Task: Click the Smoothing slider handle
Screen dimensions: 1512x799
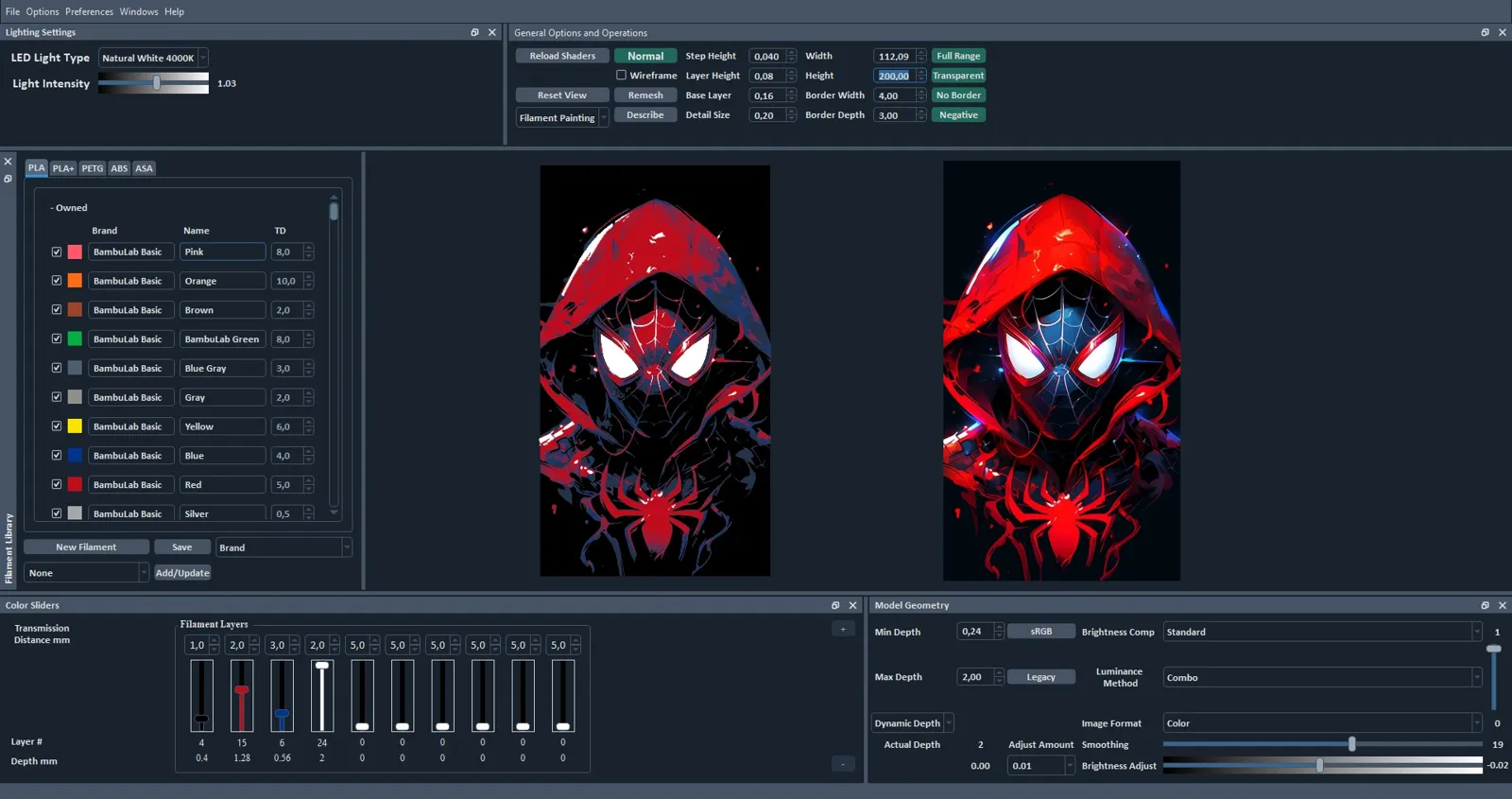Action: point(1352,744)
